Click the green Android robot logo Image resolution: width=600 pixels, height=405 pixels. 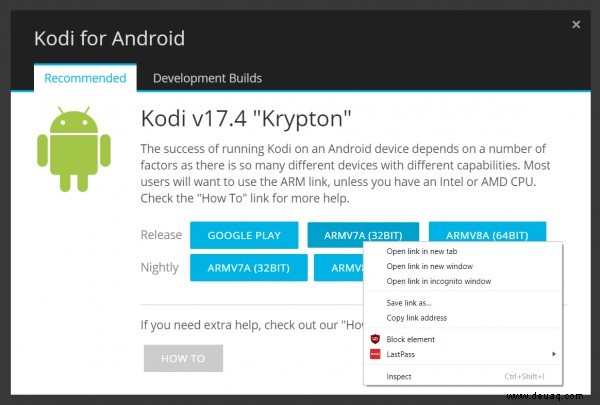coord(74,149)
